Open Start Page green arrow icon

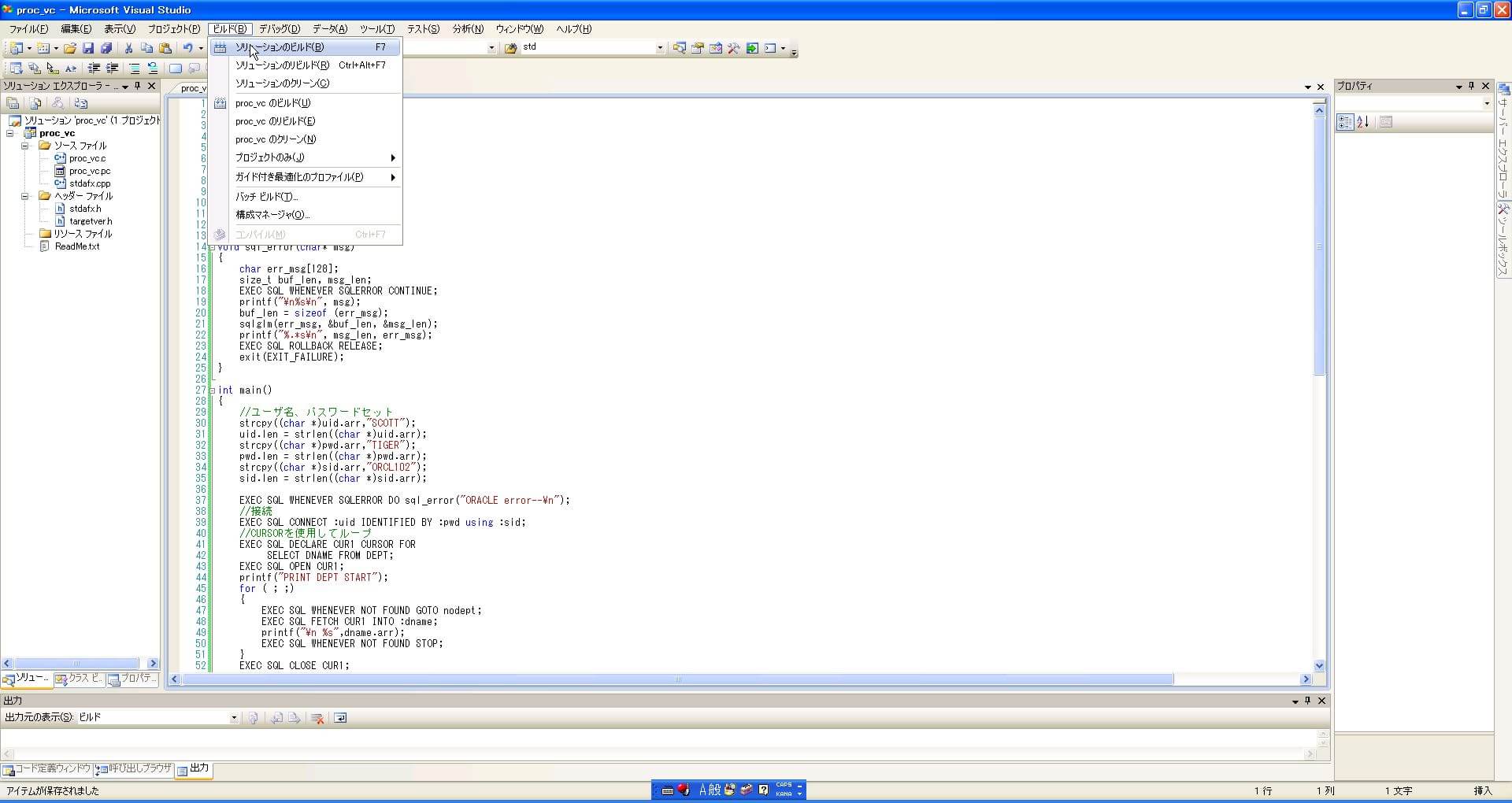pos(752,48)
